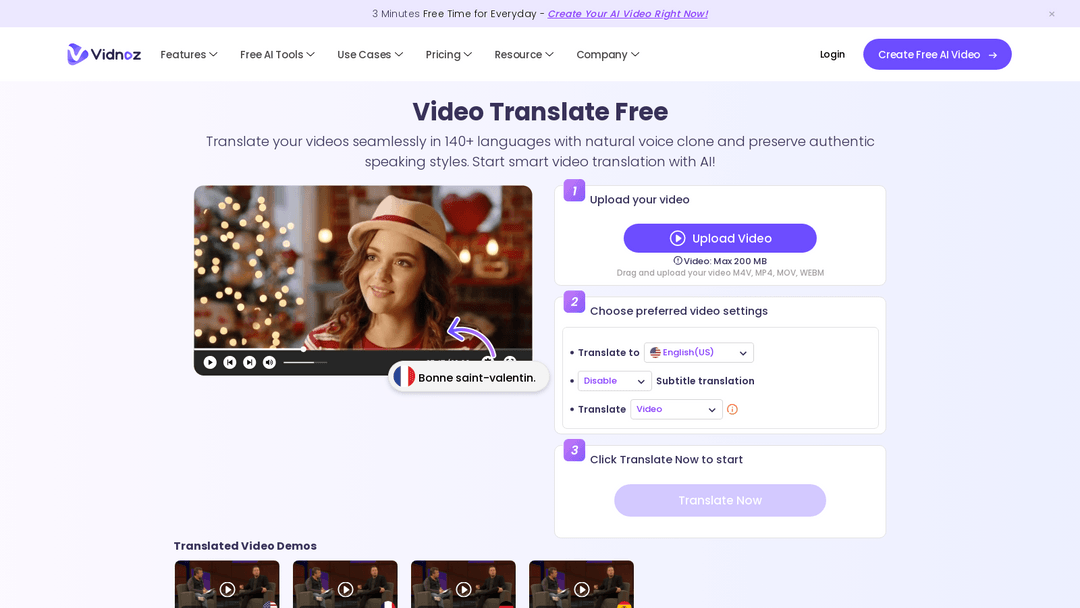This screenshot has height=608, width=1080.
Task: Click the Video Translate Free heading
Action: pos(540,112)
